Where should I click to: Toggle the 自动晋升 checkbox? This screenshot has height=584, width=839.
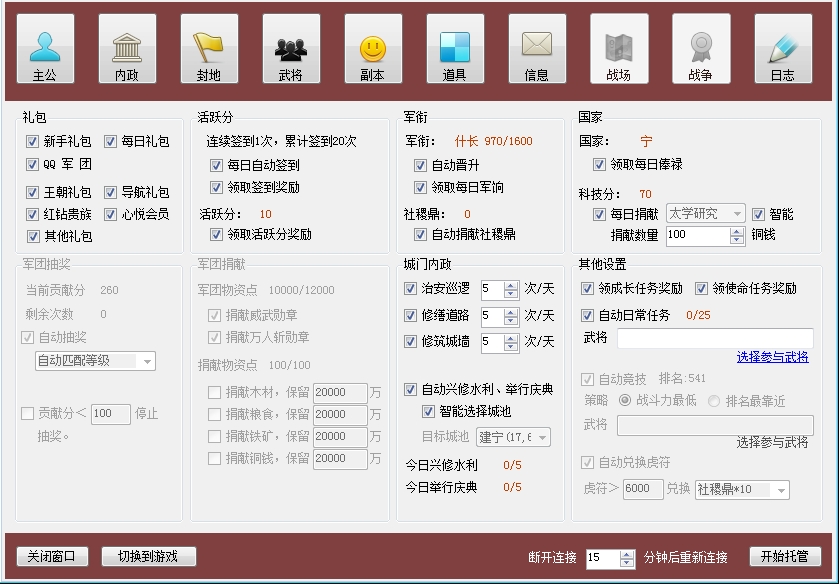click(x=420, y=165)
